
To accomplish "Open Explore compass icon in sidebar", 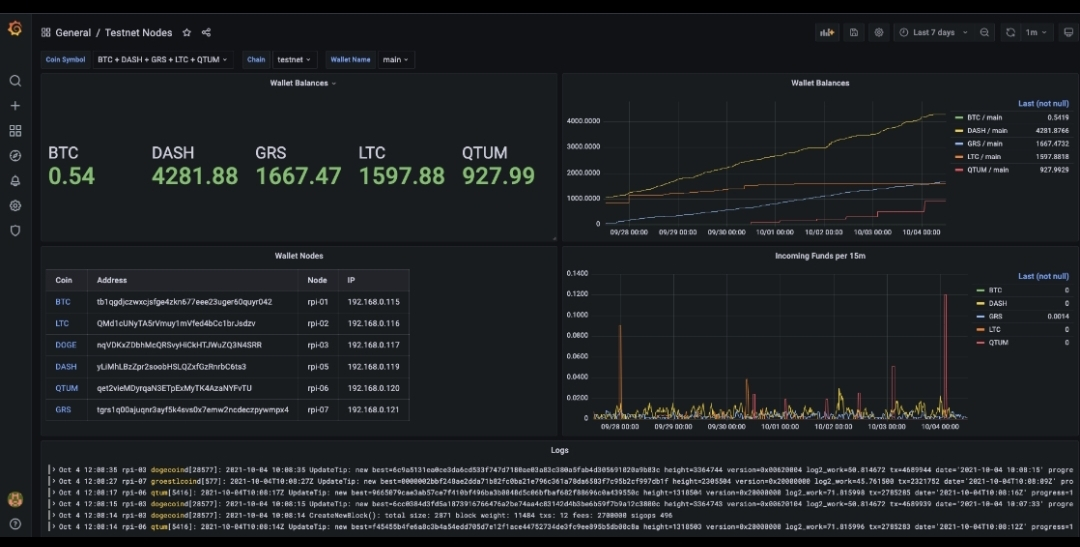I will (x=15, y=156).
